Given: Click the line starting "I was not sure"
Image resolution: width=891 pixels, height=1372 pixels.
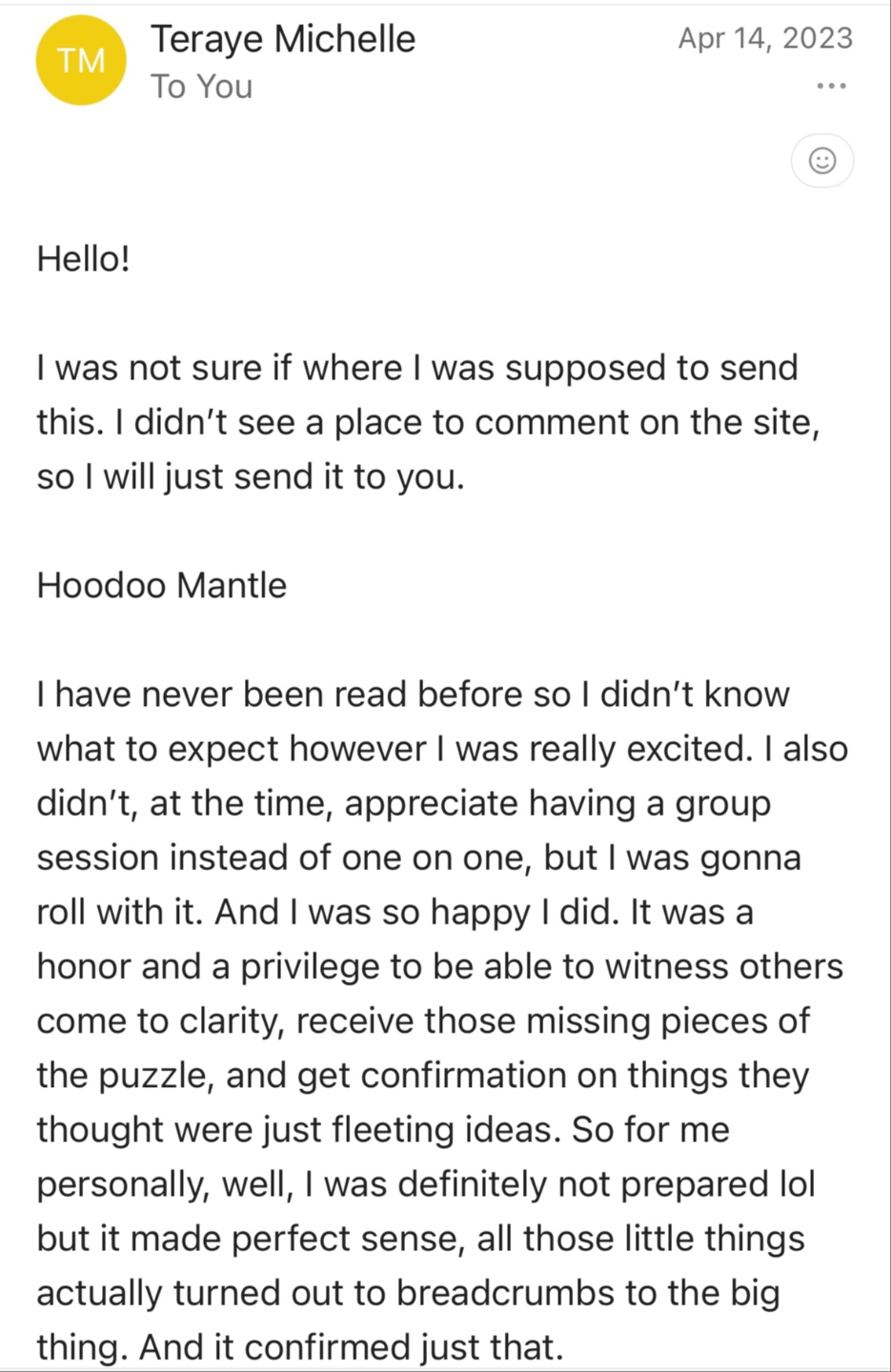Looking at the screenshot, I should 417,368.
